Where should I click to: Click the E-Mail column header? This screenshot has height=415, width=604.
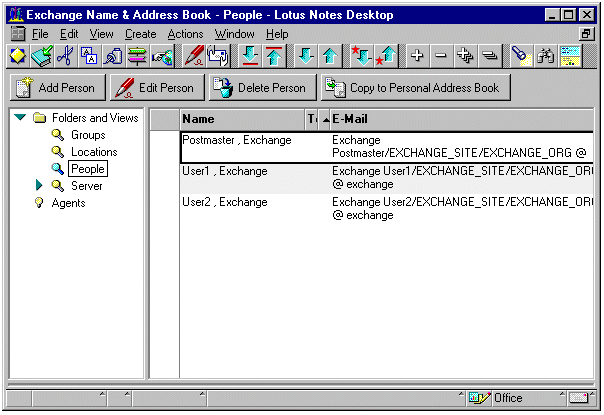[461, 119]
